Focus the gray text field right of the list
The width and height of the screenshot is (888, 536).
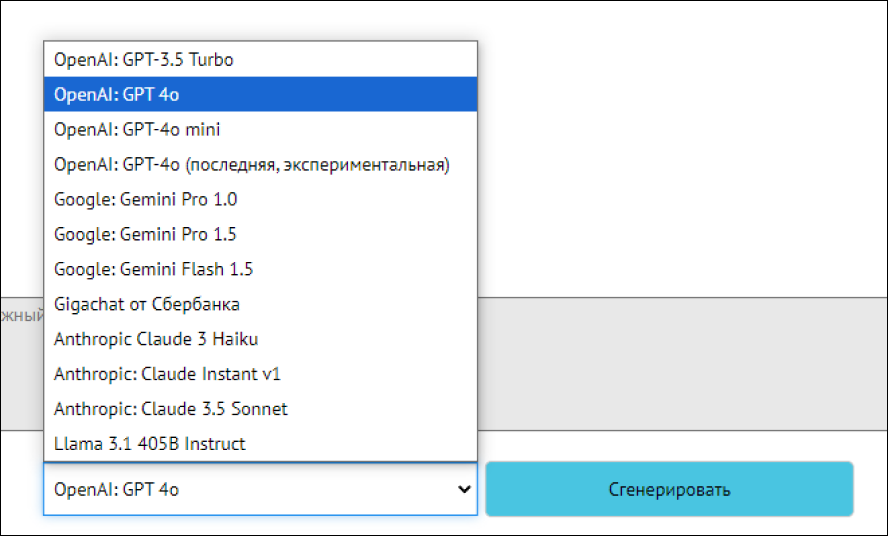(680, 362)
